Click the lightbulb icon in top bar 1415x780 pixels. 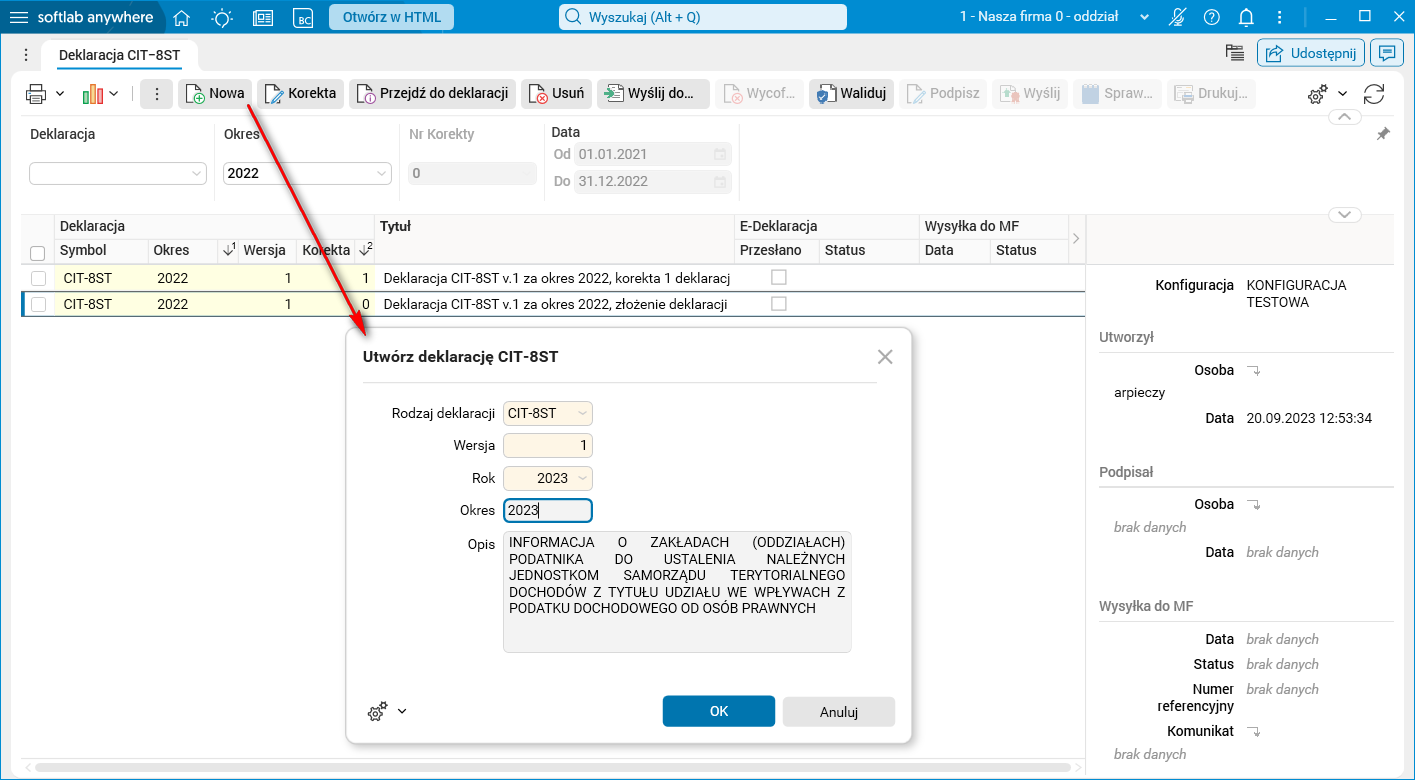(x=221, y=17)
